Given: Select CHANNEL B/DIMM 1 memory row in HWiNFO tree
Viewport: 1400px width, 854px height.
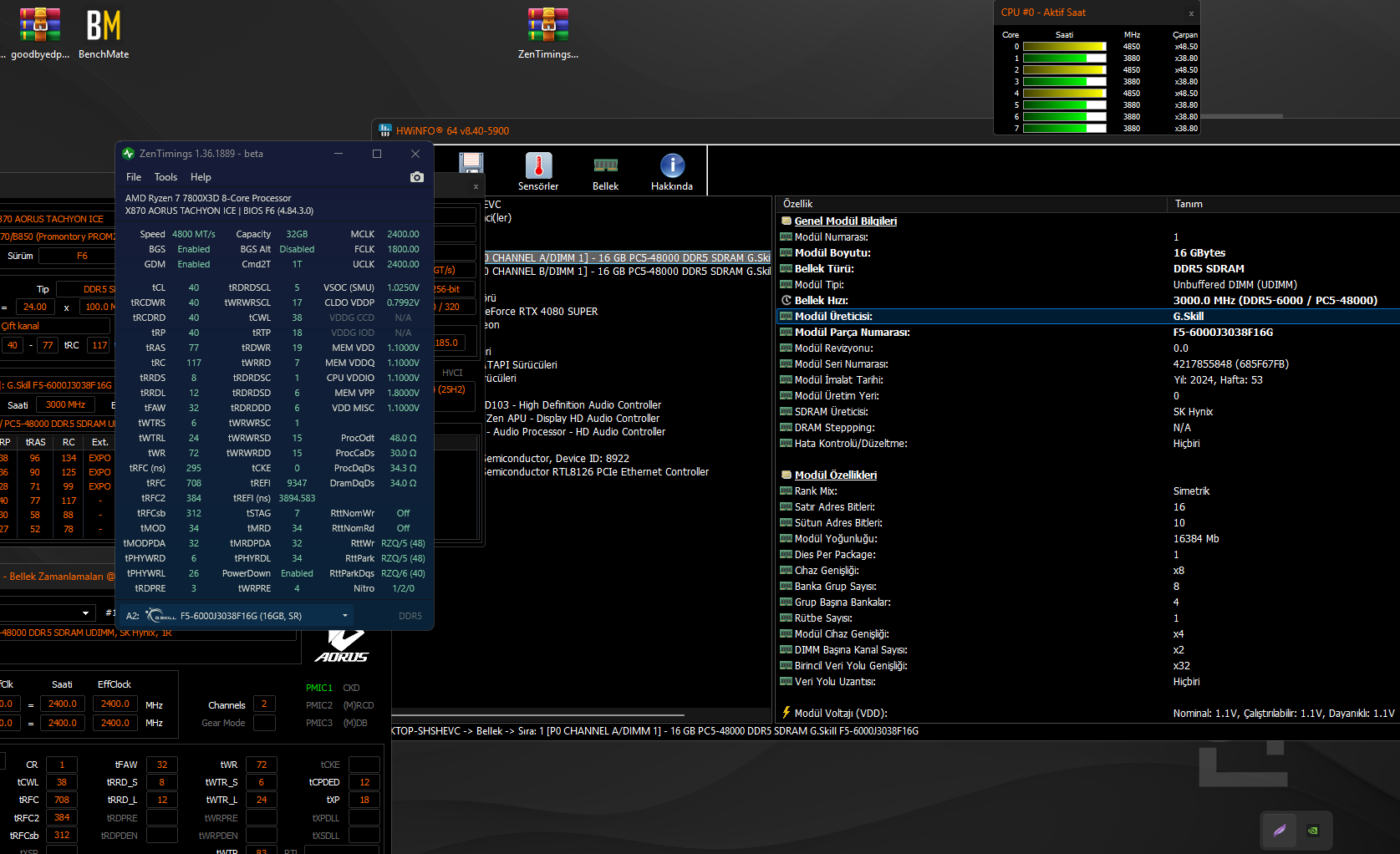Looking at the screenshot, I should point(627,272).
